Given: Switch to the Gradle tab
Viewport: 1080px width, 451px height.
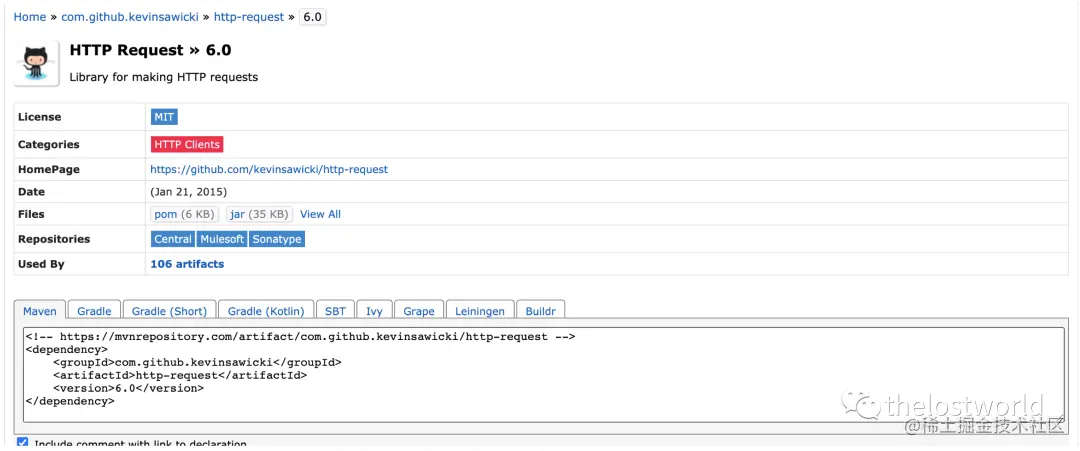Looking at the screenshot, I should (94, 311).
